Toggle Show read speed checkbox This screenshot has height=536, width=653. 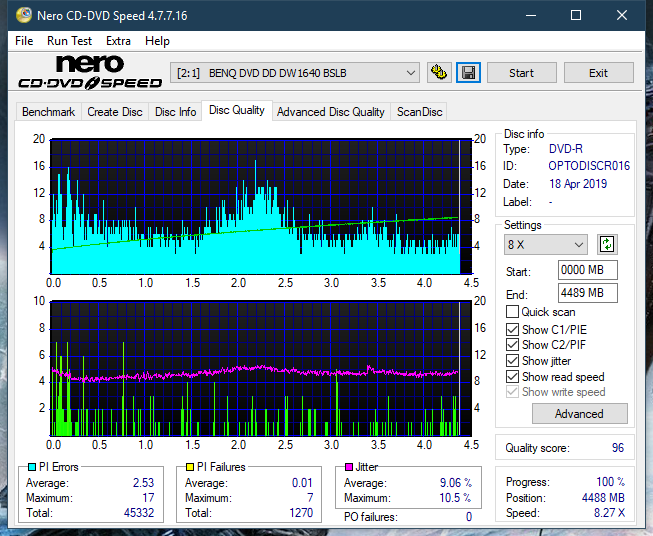point(512,376)
